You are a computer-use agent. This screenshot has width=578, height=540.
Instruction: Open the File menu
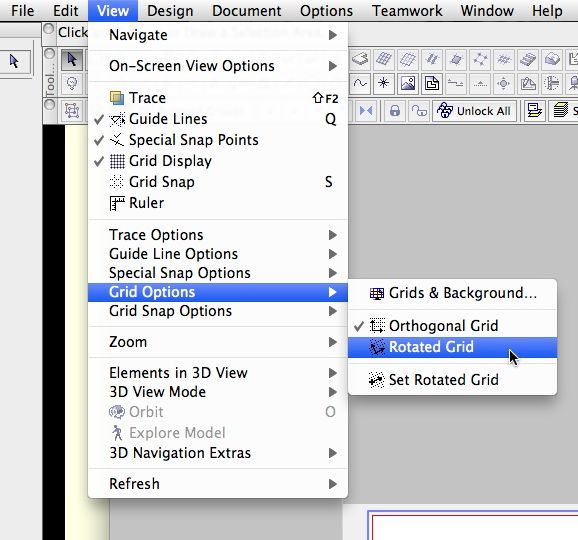(22, 11)
